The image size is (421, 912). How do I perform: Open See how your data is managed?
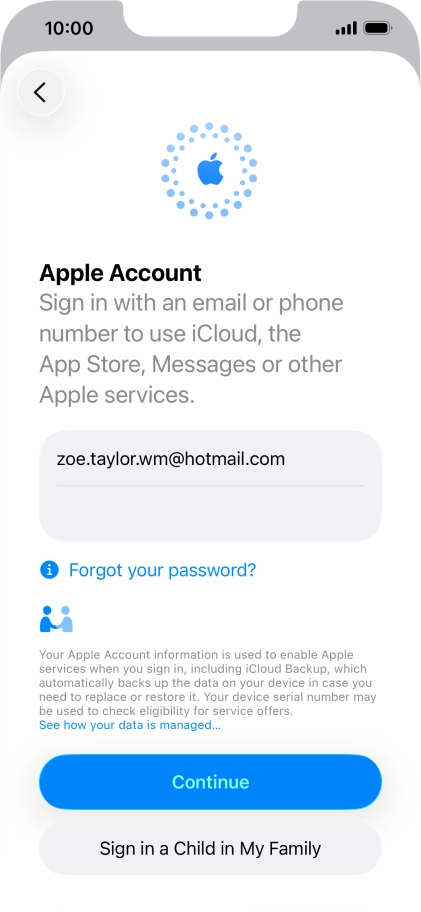(130, 725)
